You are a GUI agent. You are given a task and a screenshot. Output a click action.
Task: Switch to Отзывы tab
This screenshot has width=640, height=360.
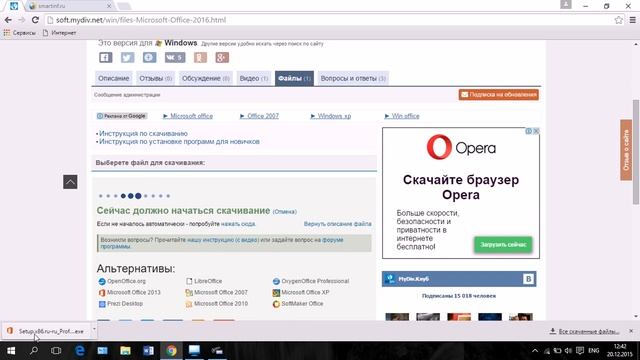point(156,78)
